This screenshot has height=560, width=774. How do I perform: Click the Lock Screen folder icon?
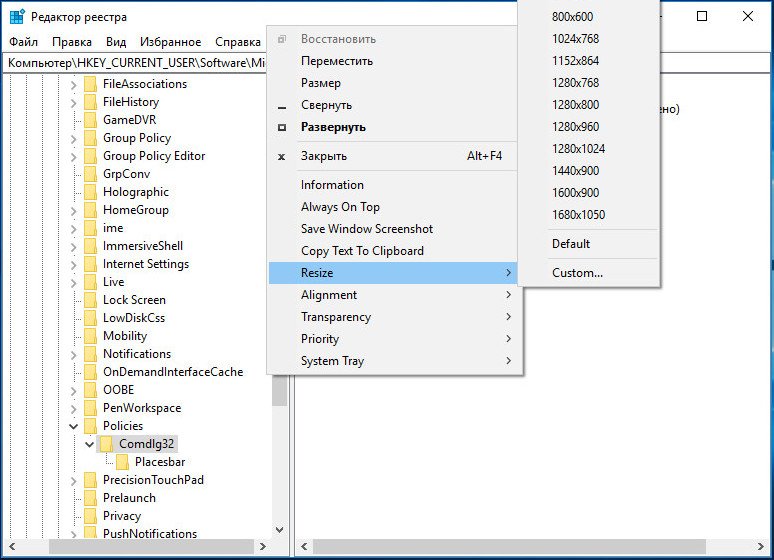pos(91,300)
